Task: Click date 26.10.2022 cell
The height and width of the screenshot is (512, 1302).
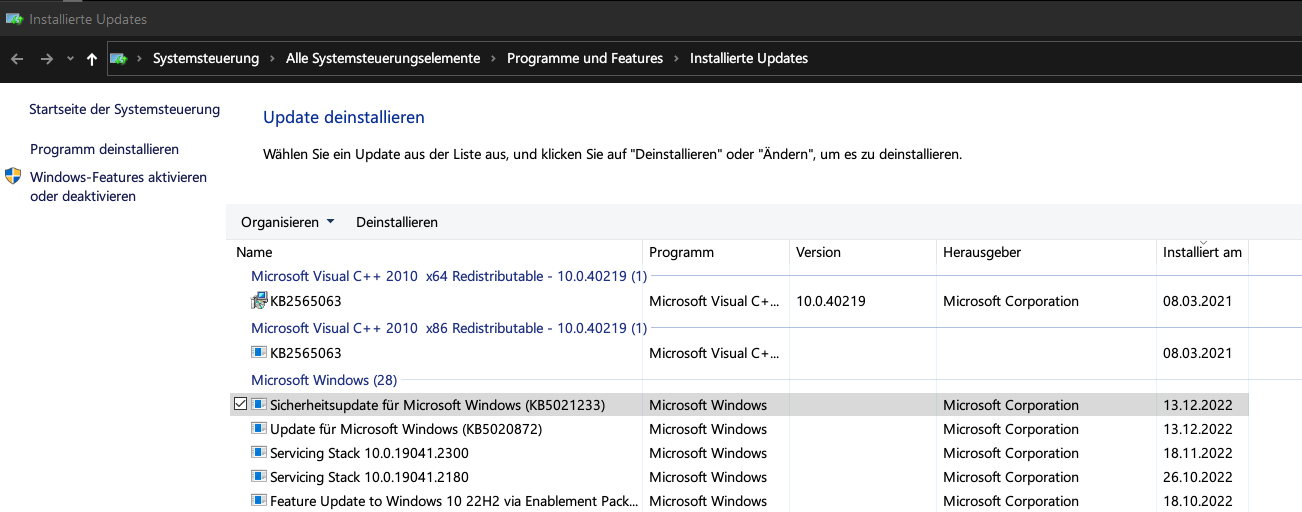Action: pos(1198,477)
